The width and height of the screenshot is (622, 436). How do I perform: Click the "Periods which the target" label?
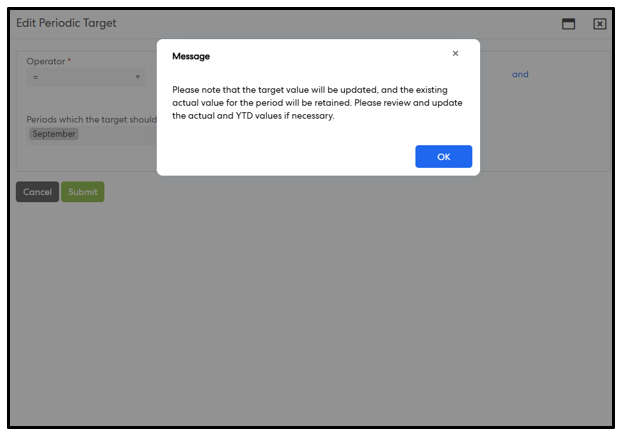[x=90, y=120]
